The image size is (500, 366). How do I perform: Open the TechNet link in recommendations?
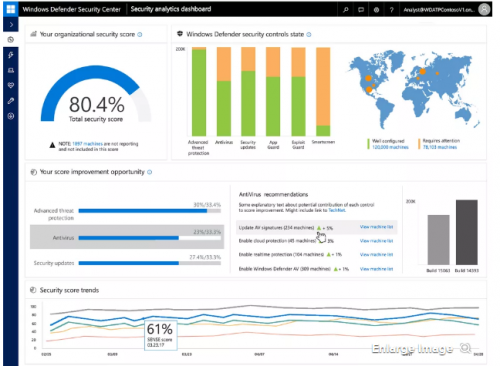point(337,210)
